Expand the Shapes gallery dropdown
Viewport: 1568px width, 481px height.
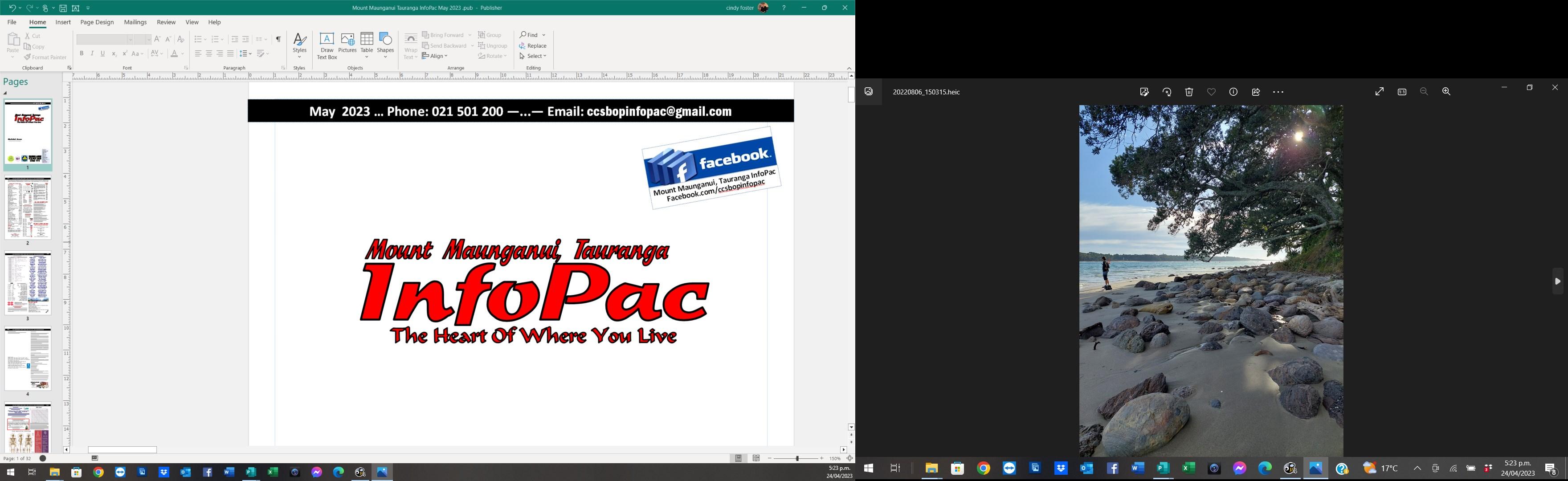pyautogui.click(x=385, y=57)
